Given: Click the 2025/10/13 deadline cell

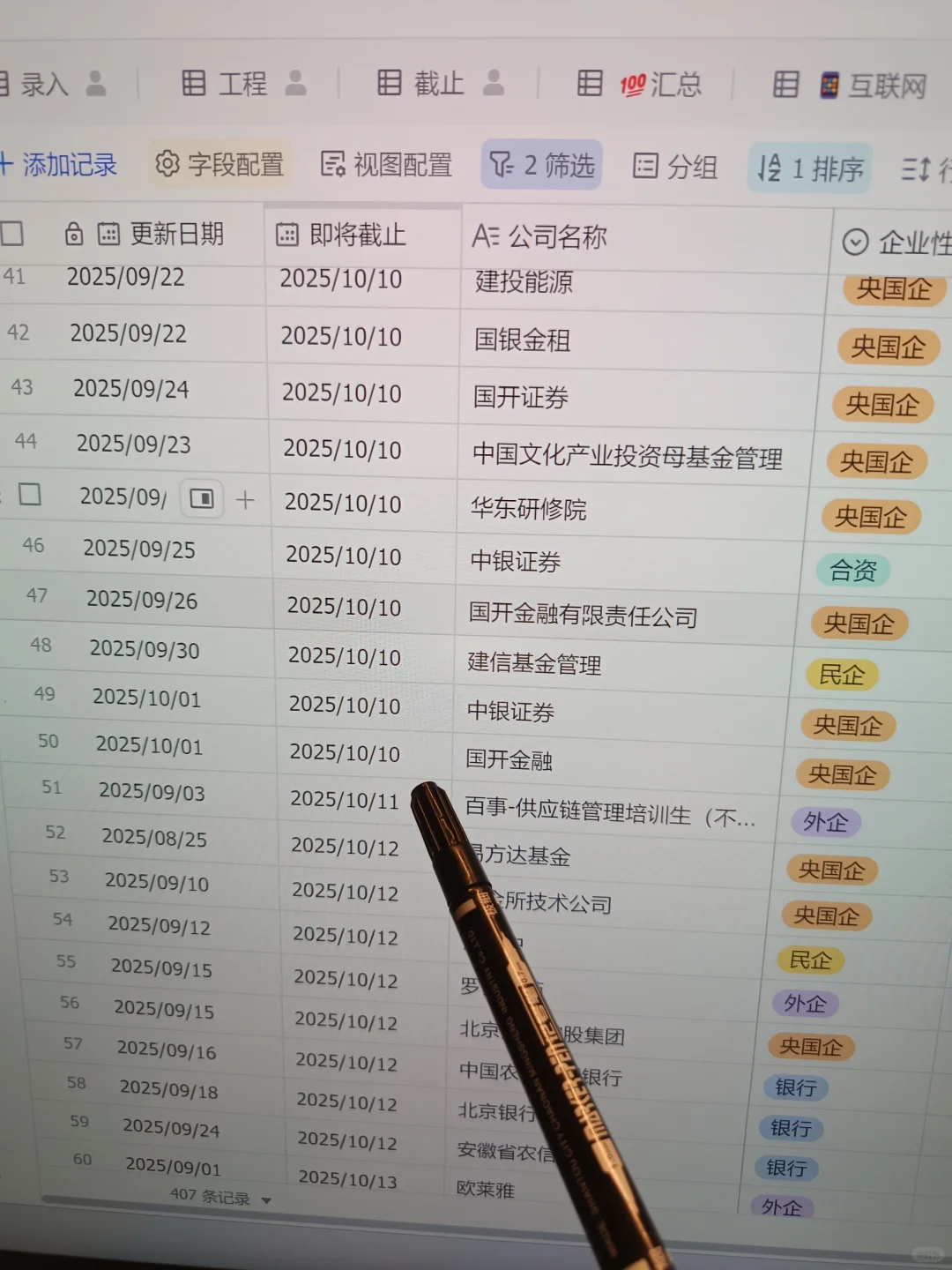Looking at the screenshot, I should click(x=347, y=1179).
